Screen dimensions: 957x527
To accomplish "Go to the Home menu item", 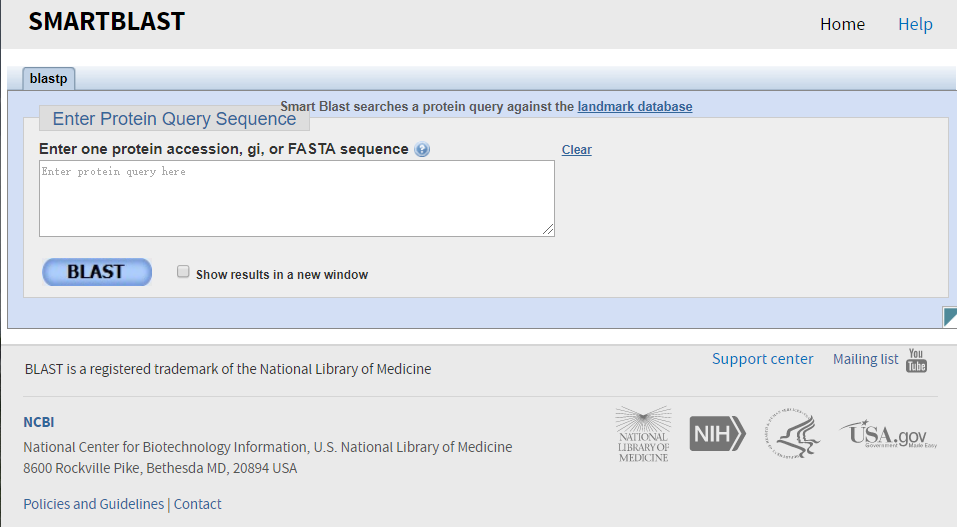I will (x=842, y=24).
